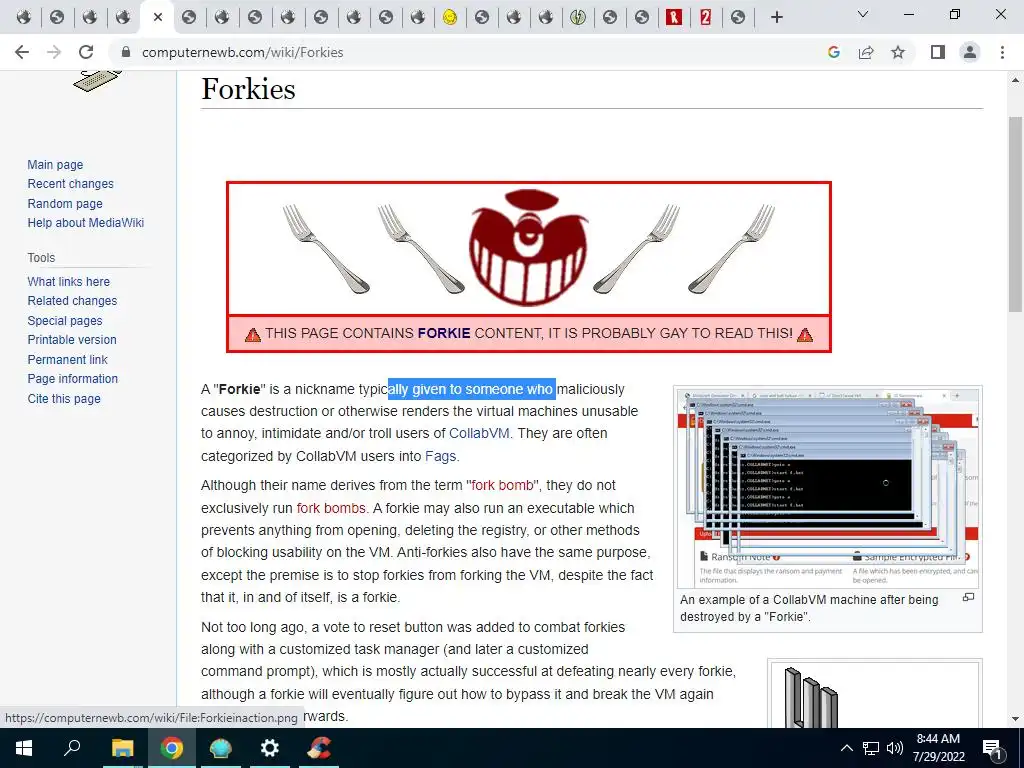Image resolution: width=1024 pixels, height=768 pixels.
Task: Switch to the green circular icon tab
Action: click(x=577, y=17)
